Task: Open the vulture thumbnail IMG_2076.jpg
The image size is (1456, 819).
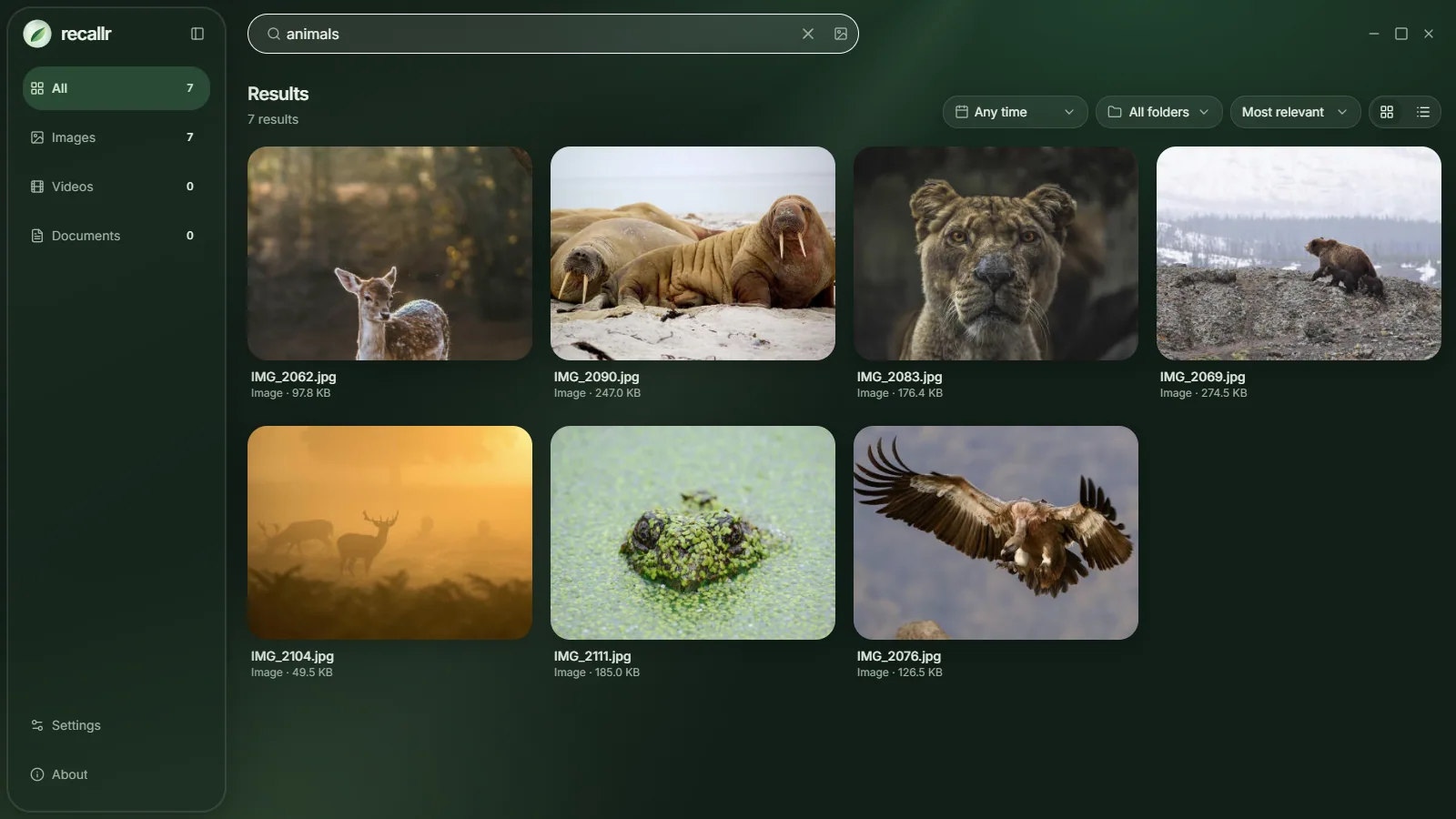Action: click(x=996, y=532)
